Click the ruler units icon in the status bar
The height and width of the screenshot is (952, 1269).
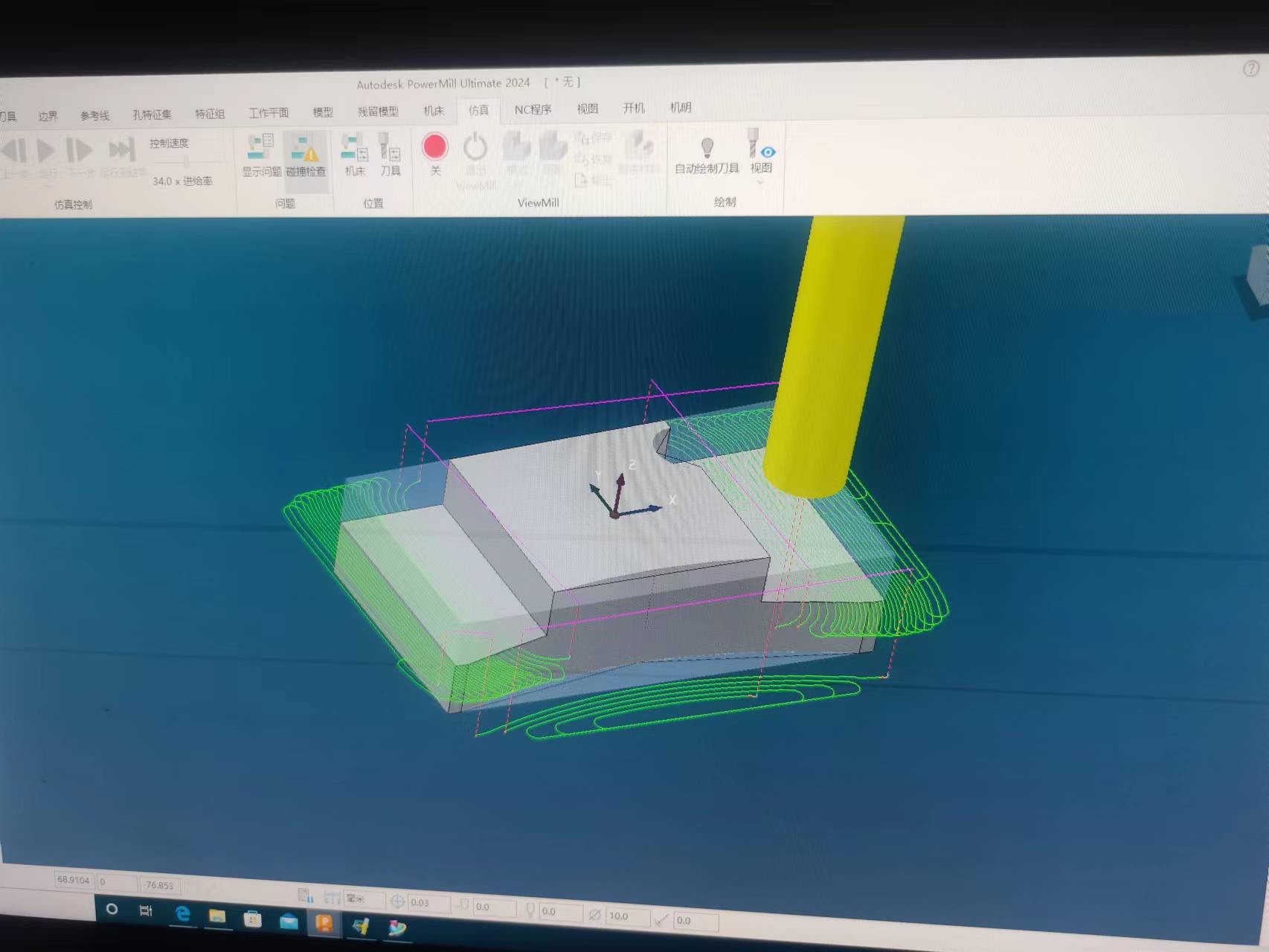point(332,898)
